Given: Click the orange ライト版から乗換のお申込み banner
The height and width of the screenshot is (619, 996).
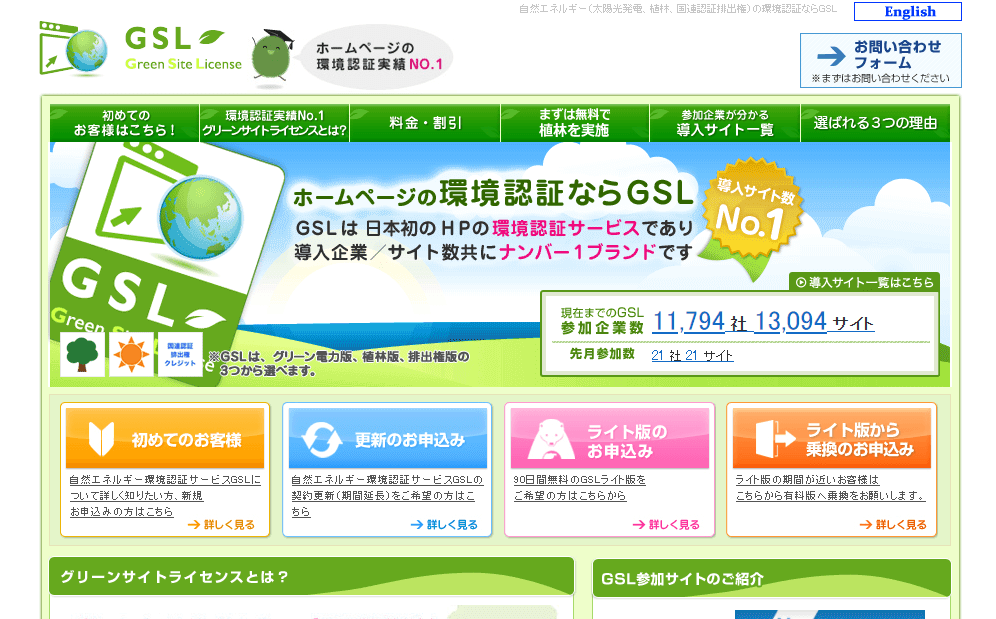Looking at the screenshot, I should (x=831, y=439).
